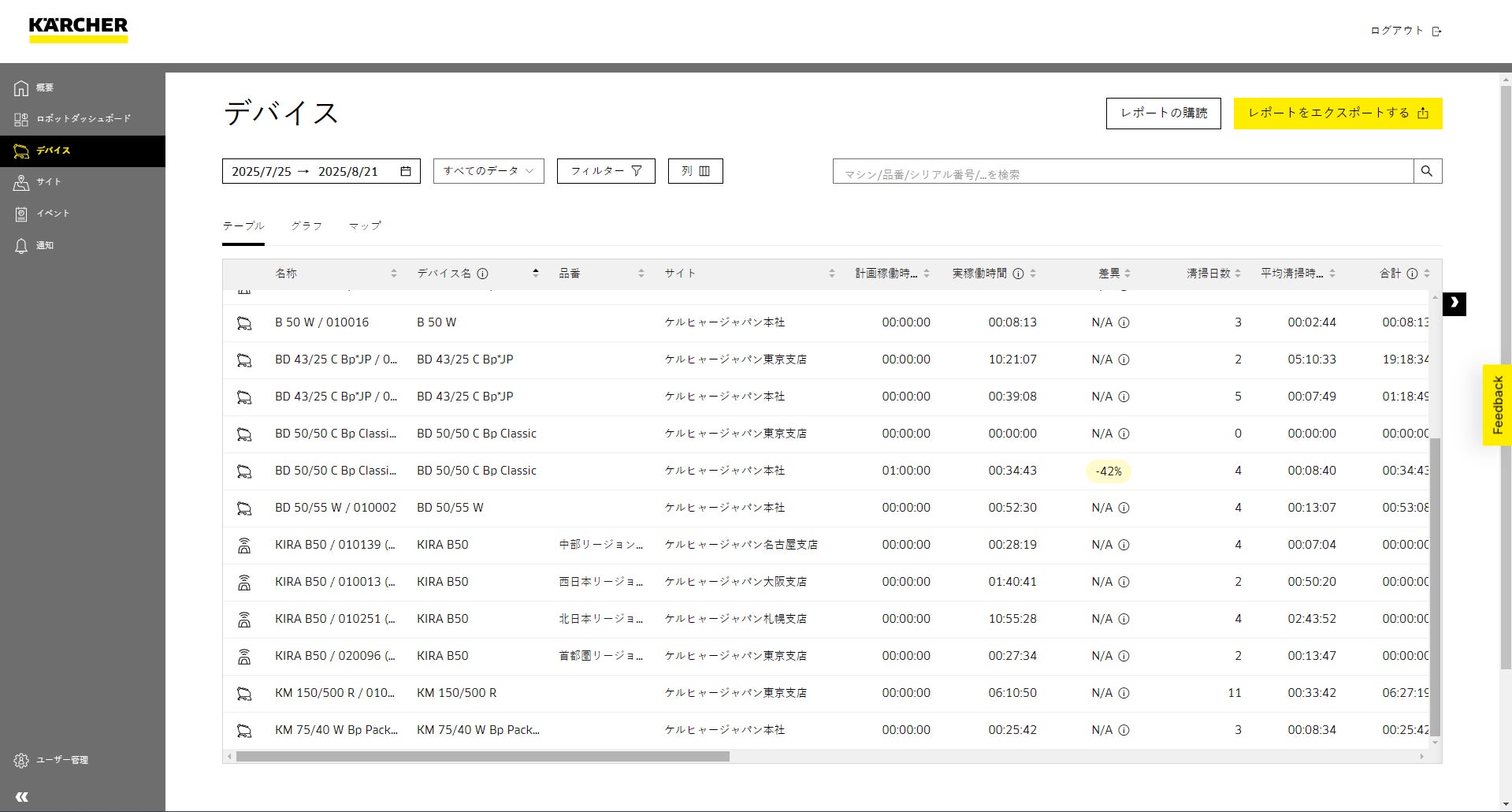Open B 50 W / 010016 device
The width and height of the screenshot is (1512, 812).
(x=321, y=322)
